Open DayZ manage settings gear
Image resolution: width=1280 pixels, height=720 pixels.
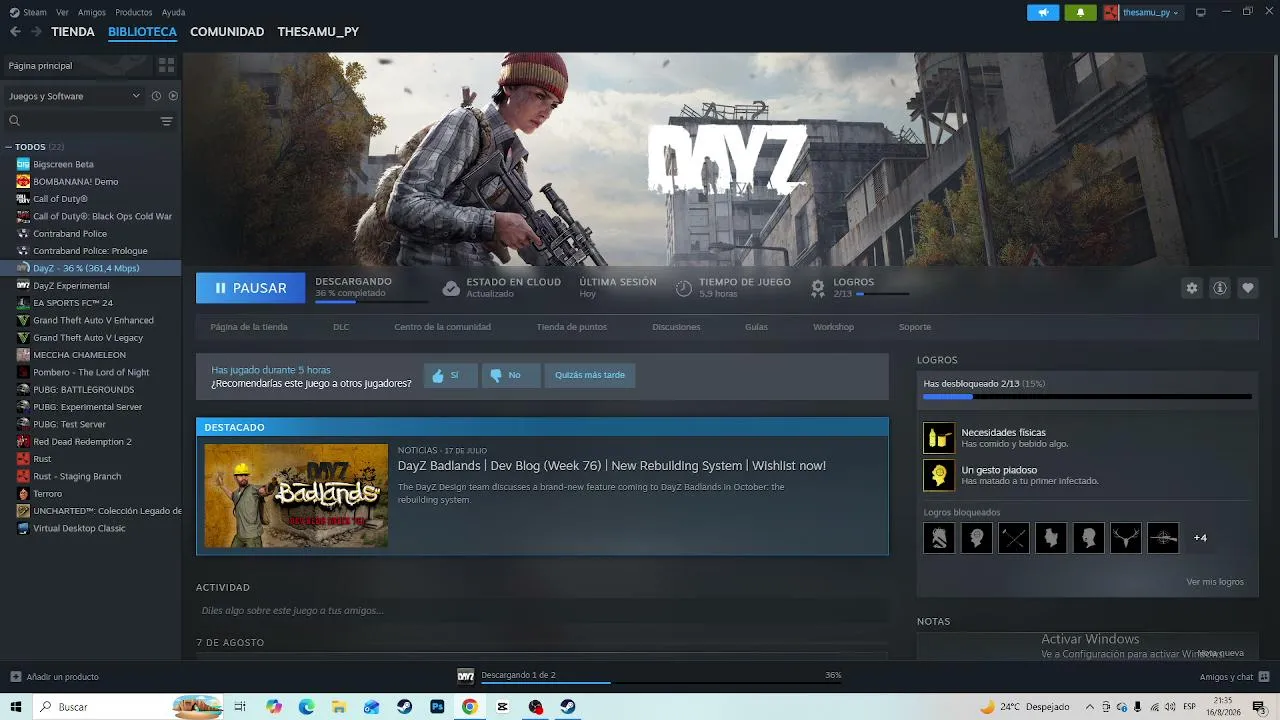click(1192, 288)
